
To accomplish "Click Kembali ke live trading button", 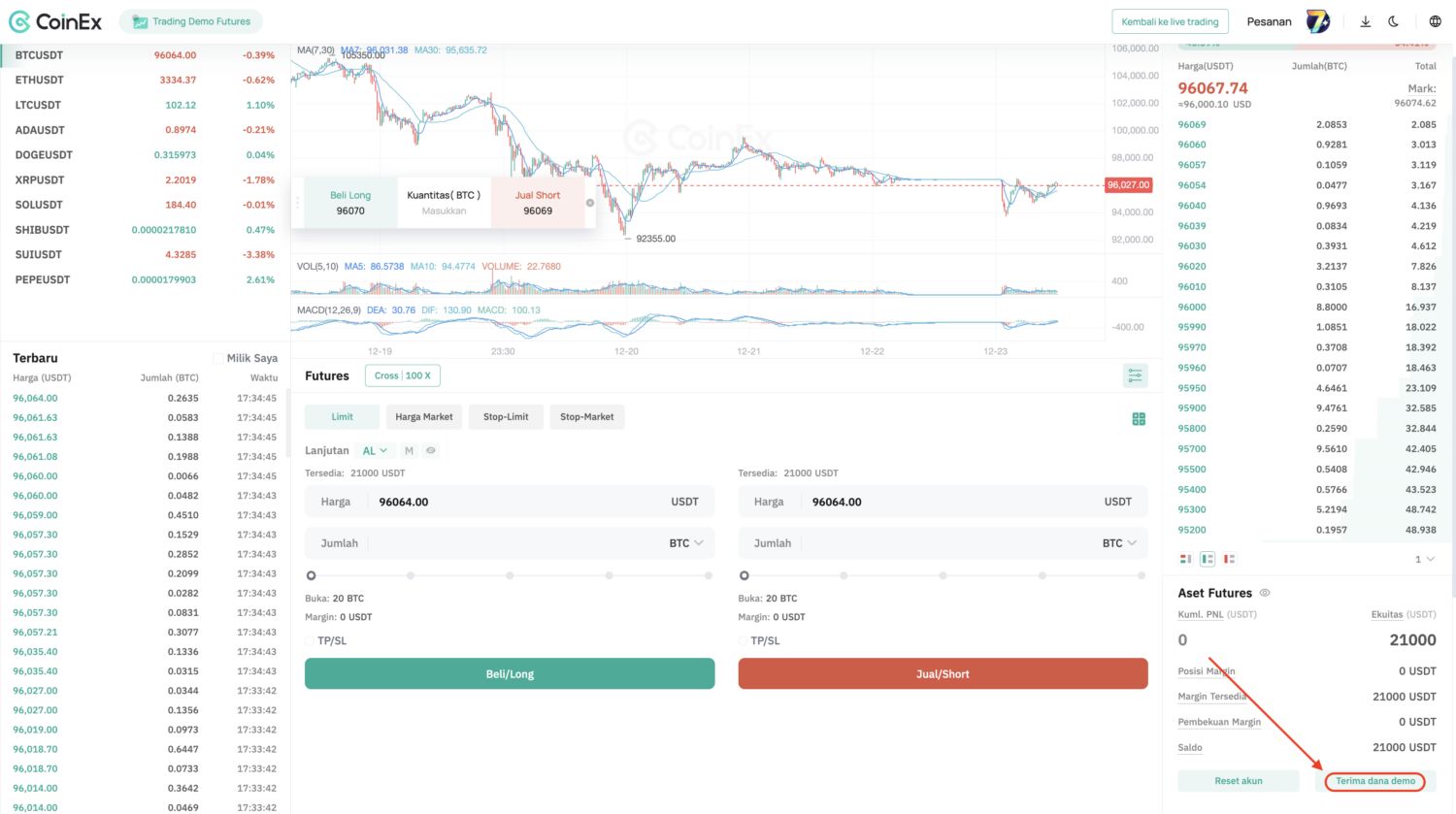I will [x=1170, y=21].
